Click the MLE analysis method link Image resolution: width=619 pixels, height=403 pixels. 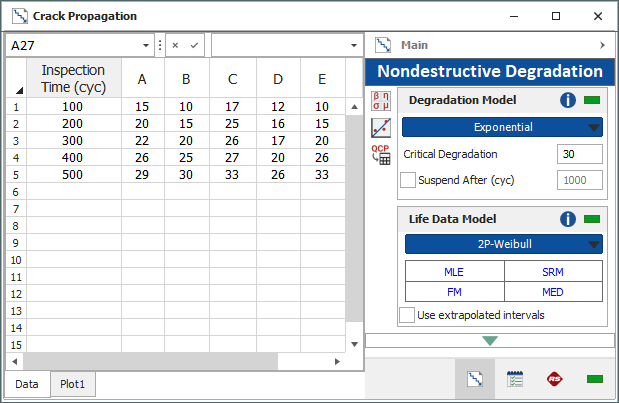454,272
